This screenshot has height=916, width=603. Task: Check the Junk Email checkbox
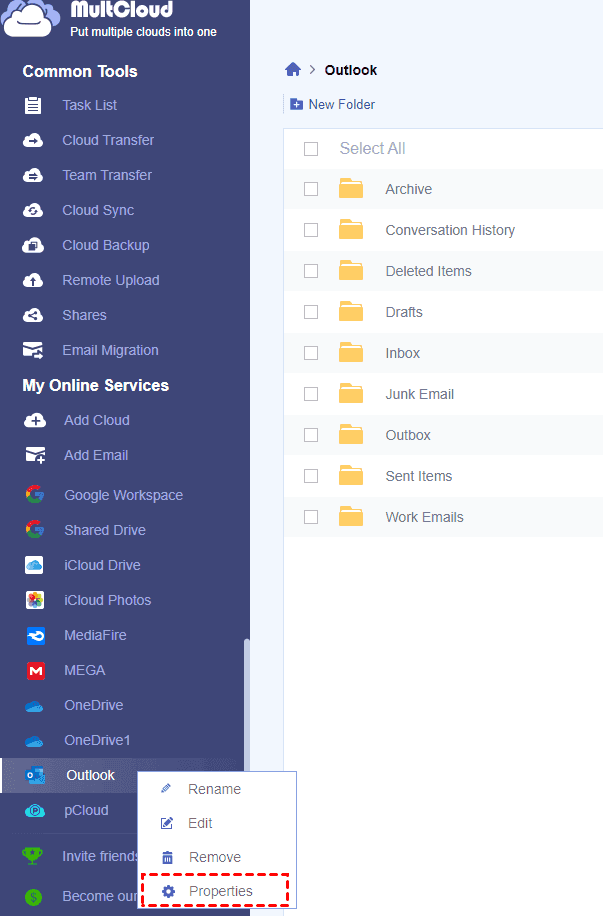(x=311, y=394)
